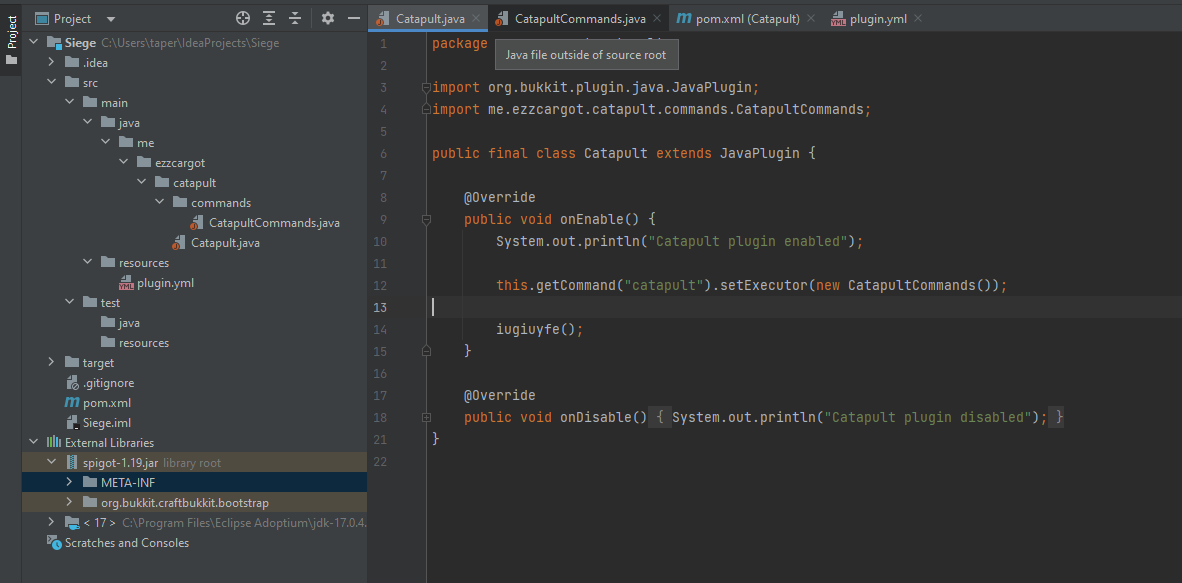The height and width of the screenshot is (583, 1182).
Task: Click the YML icon next to plugin.yml in tree
Action: (127, 284)
